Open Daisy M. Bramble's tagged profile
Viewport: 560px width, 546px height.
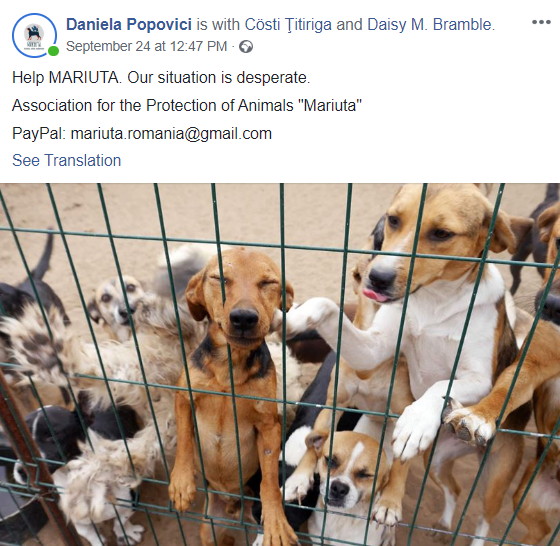pos(430,25)
